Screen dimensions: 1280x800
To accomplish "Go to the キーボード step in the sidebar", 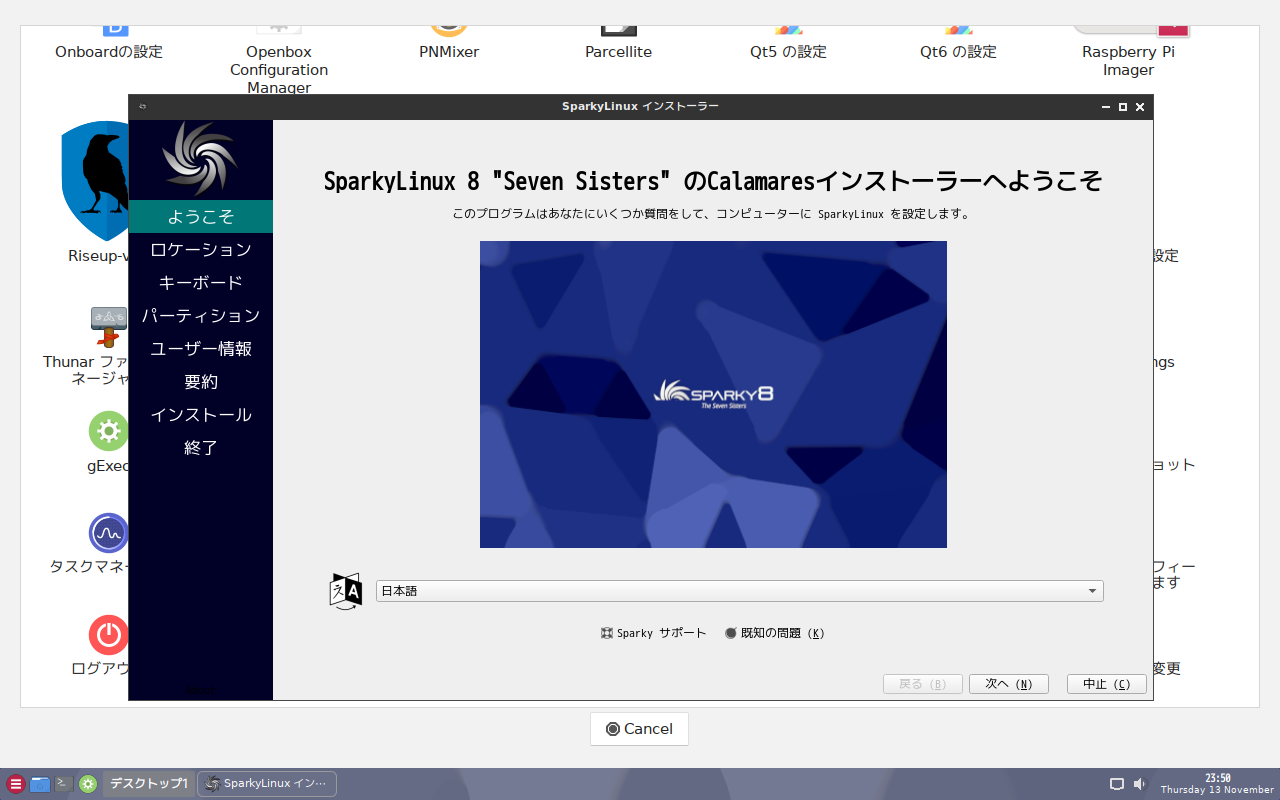I will click(x=201, y=283).
